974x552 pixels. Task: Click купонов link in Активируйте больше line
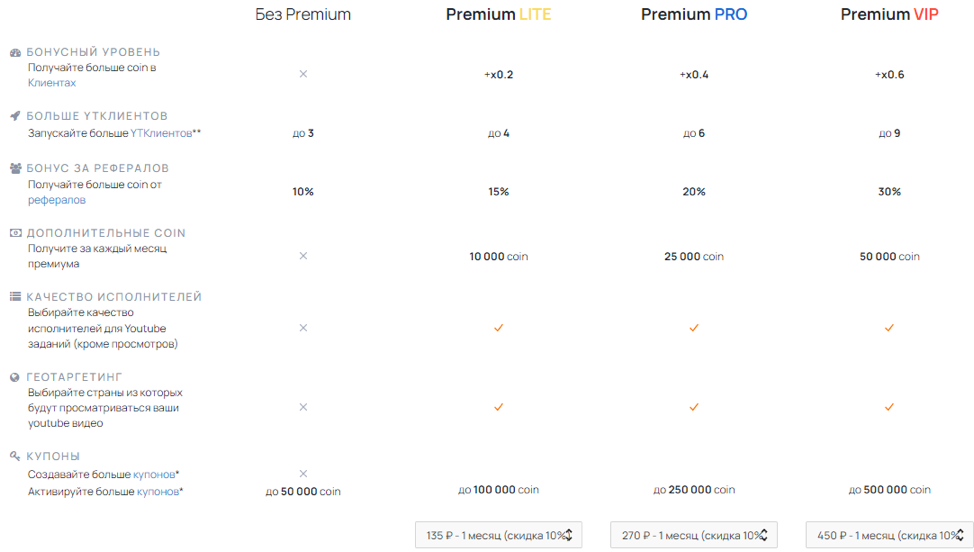(158, 492)
